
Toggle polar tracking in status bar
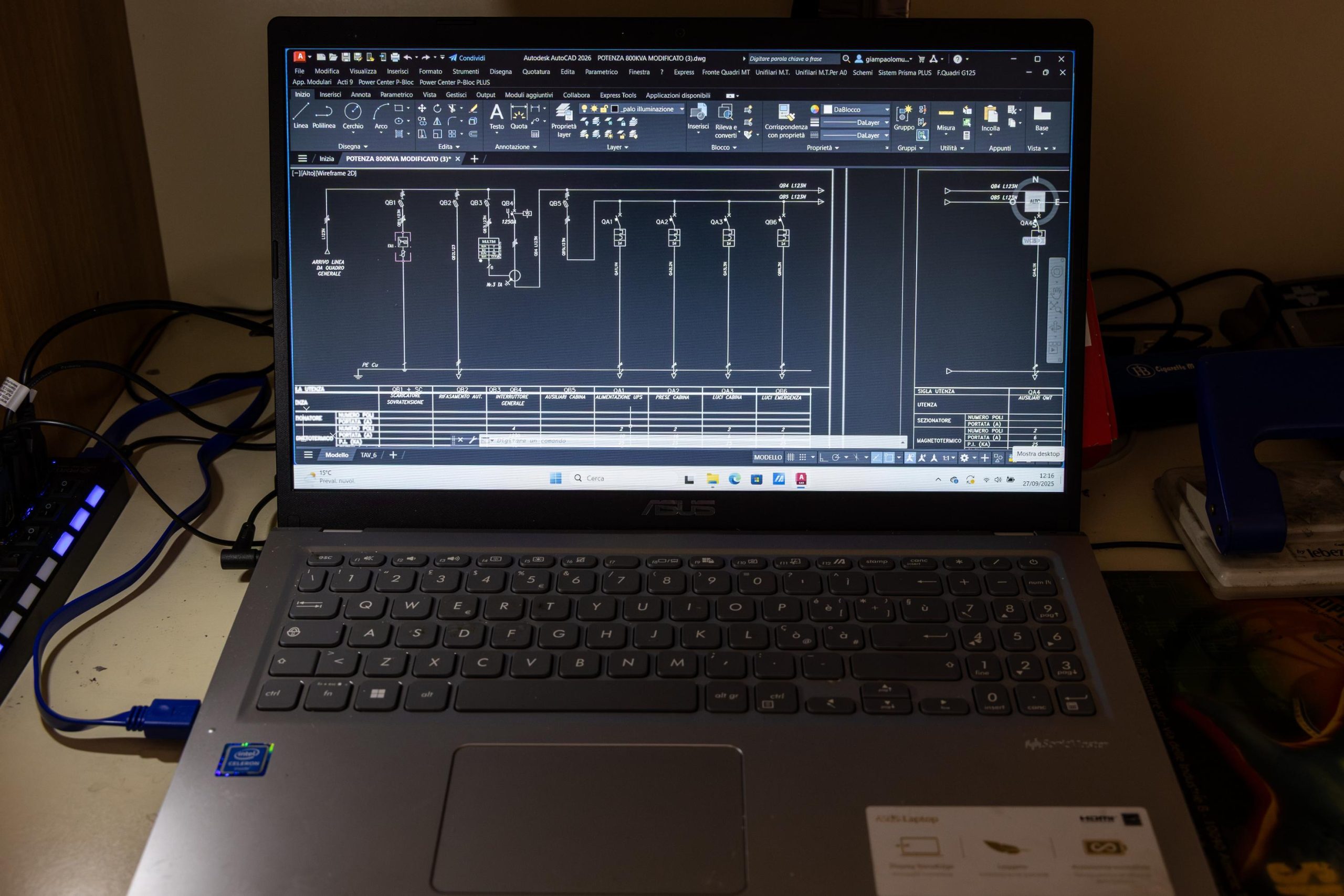coord(836,457)
